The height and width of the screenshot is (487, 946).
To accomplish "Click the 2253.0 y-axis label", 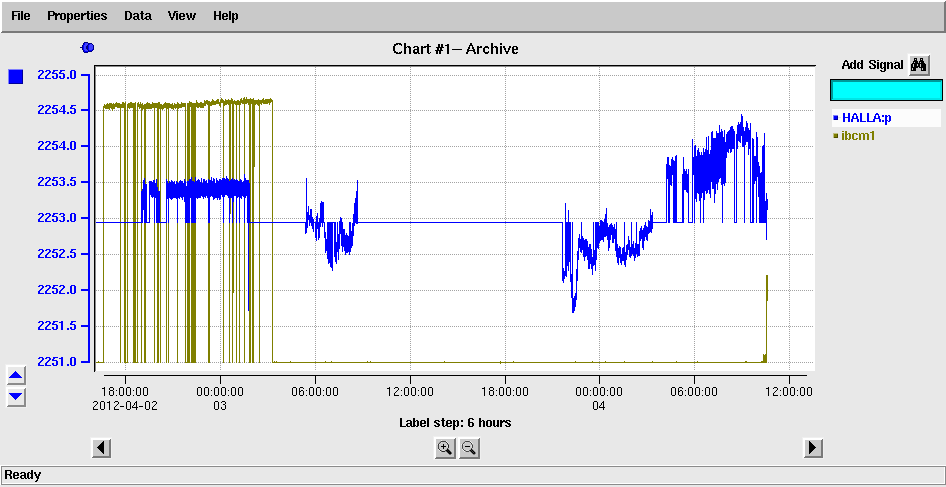I will tap(57, 218).
